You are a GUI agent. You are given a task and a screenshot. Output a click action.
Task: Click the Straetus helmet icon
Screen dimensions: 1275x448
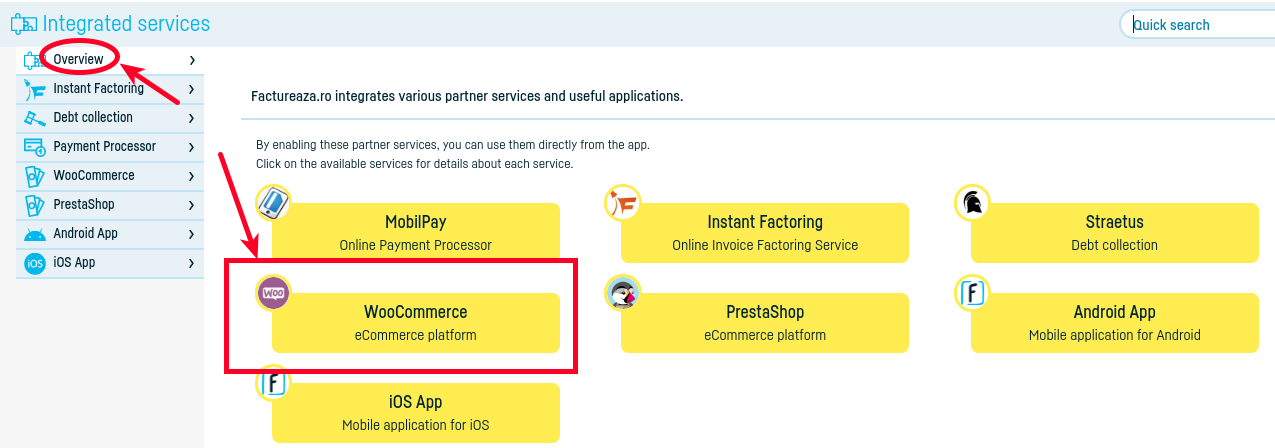coord(971,203)
